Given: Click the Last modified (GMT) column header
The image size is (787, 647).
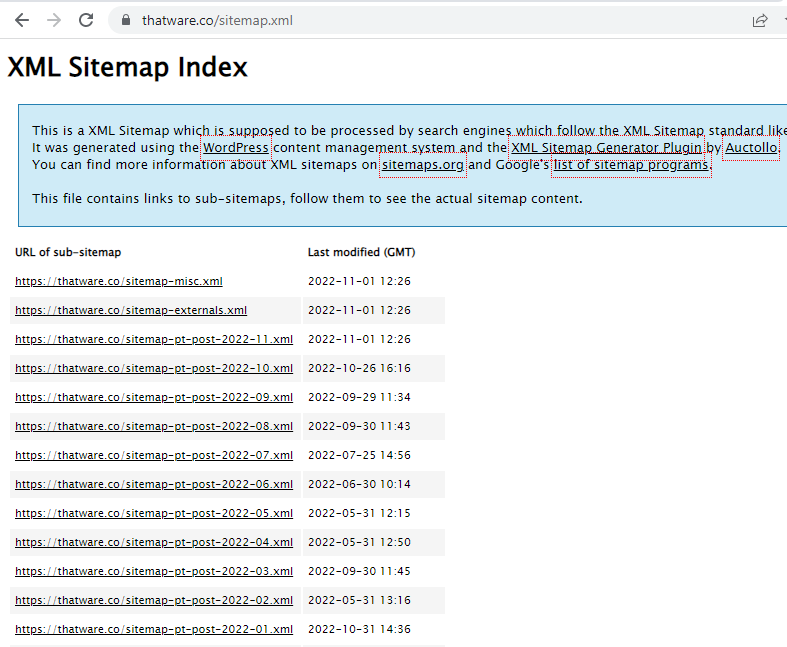Looking at the screenshot, I should 361,252.
